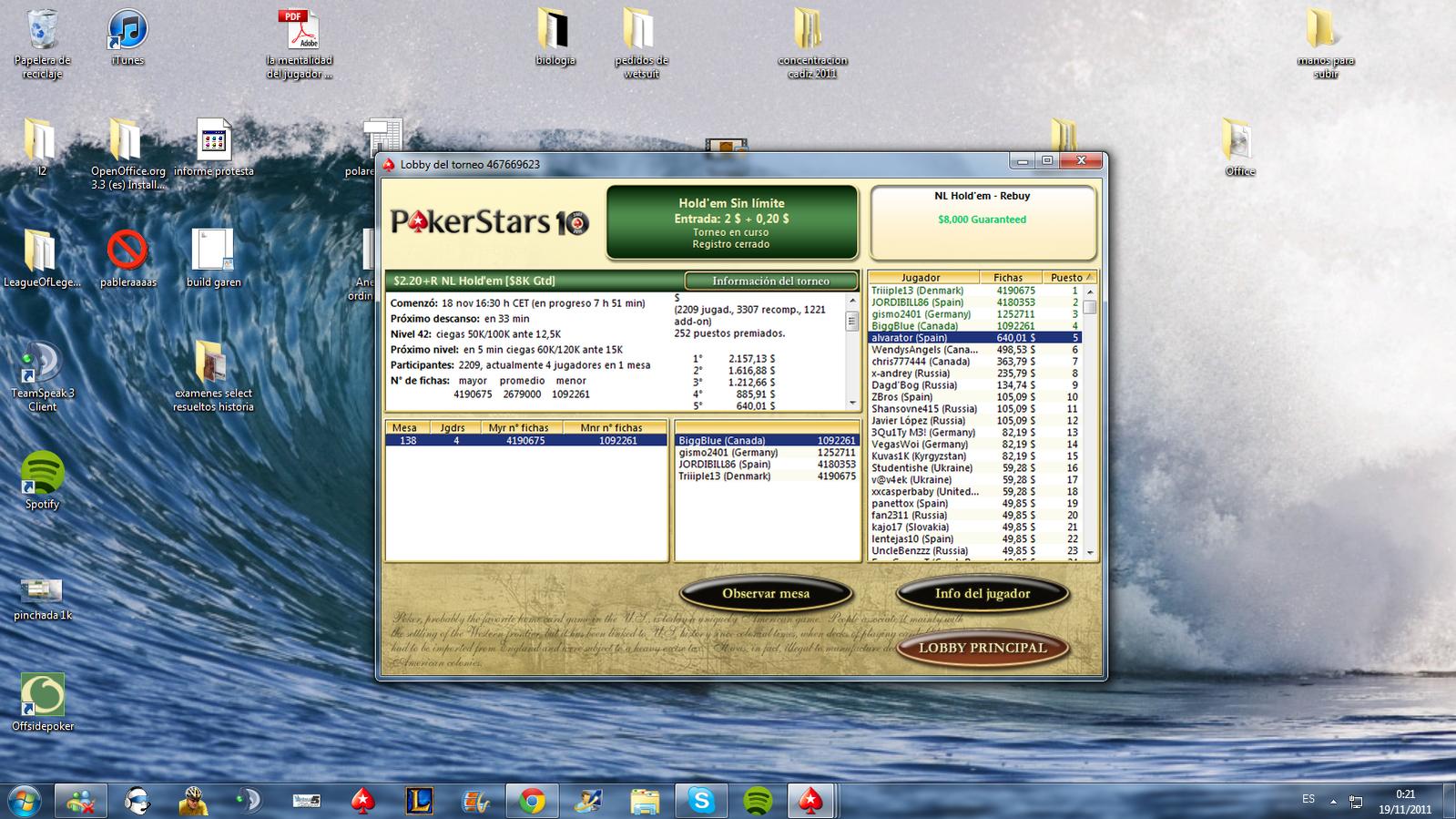
Task: Select the OpenOffice.org 3.3 install folder
Action: (x=127, y=153)
